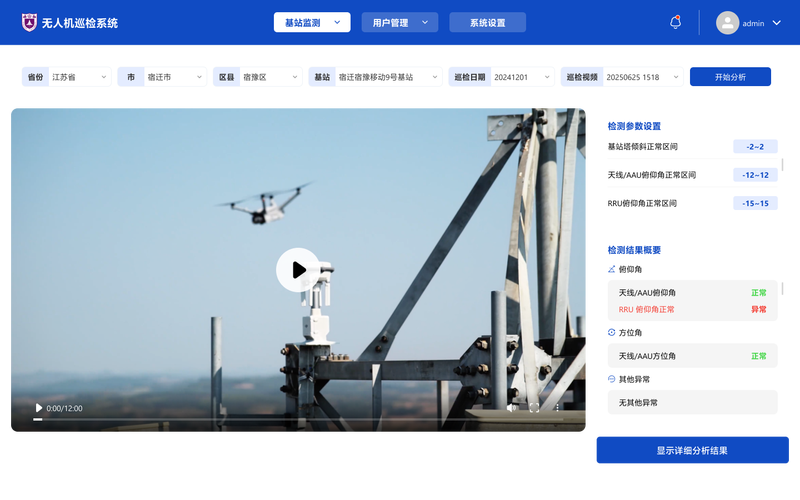
Task: Open the 用户管理 menu
Action: coord(399,22)
